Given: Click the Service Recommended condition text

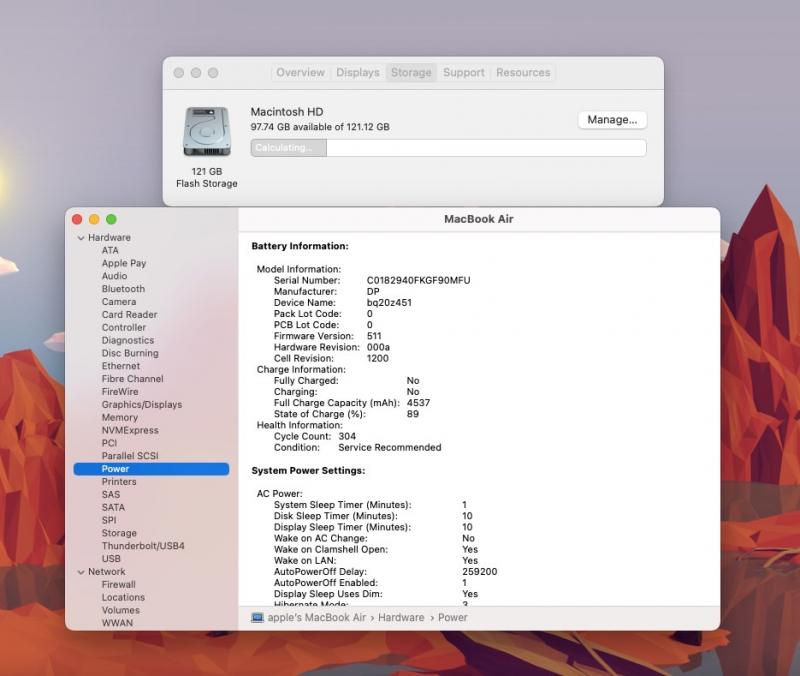Looking at the screenshot, I should (390, 447).
